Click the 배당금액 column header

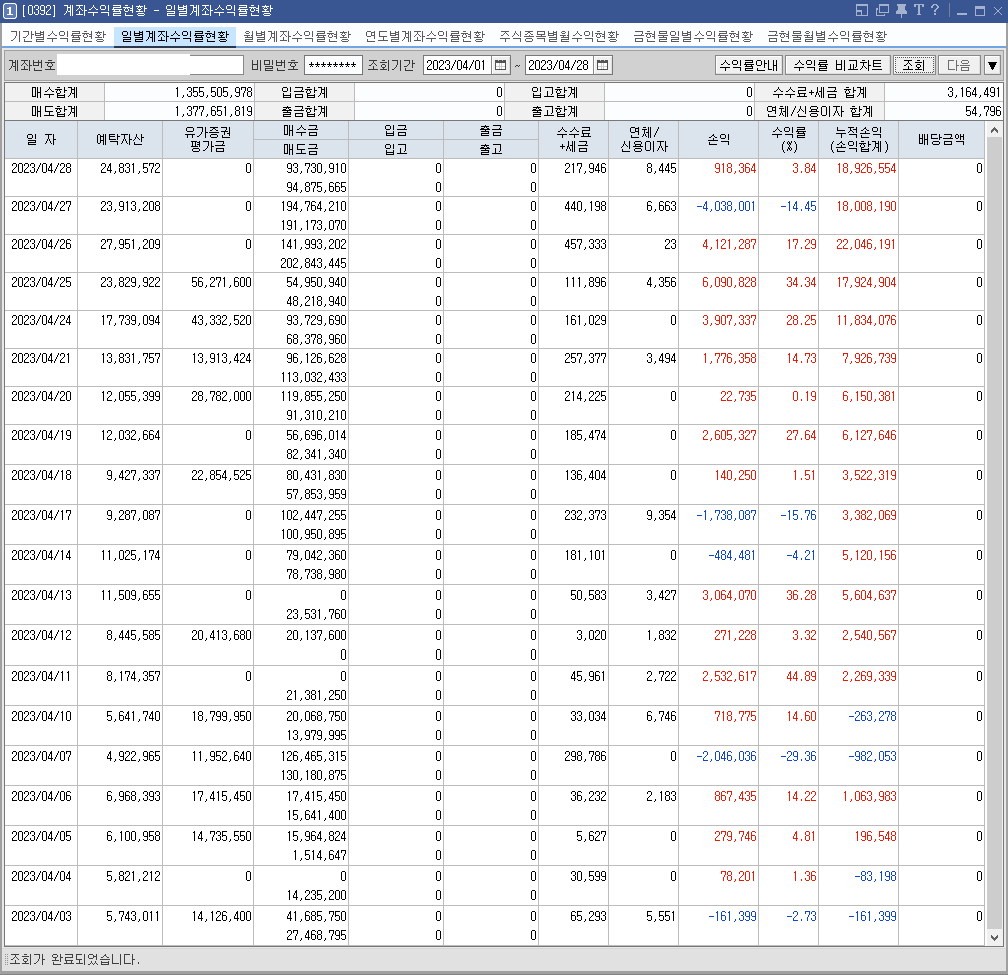941,139
